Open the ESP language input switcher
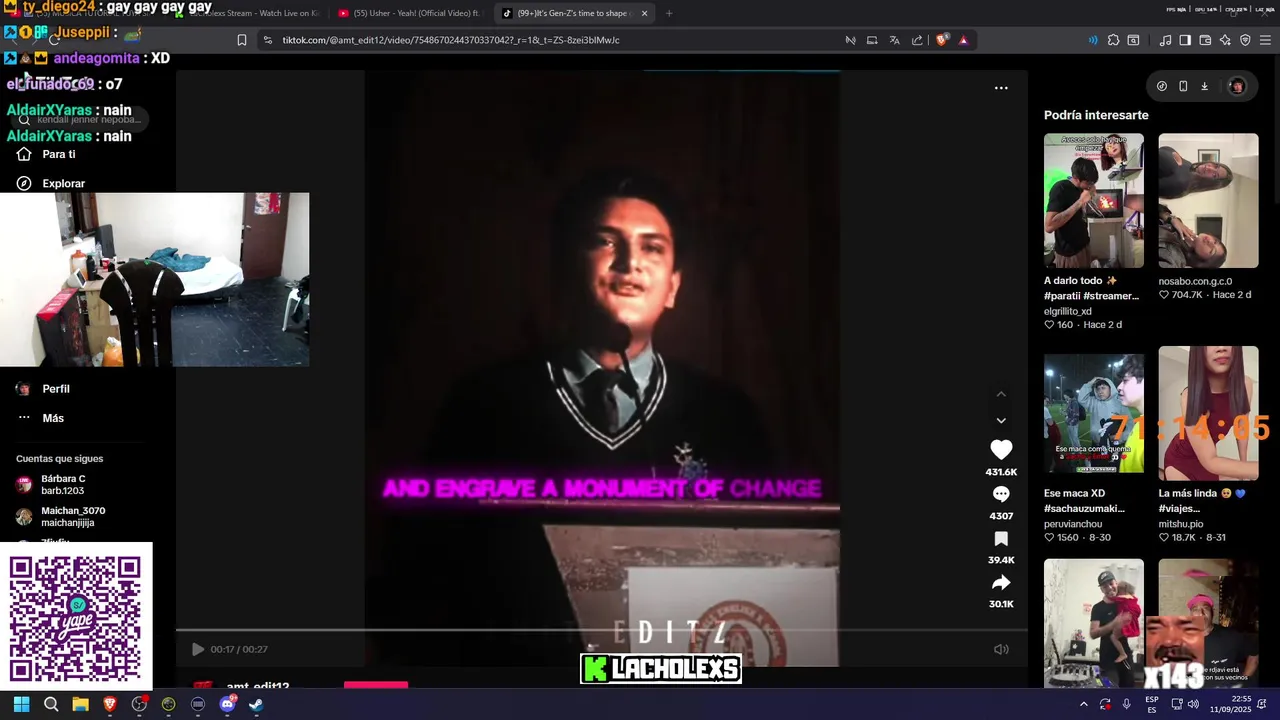This screenshot has height=720, width=1280. 1152,704
